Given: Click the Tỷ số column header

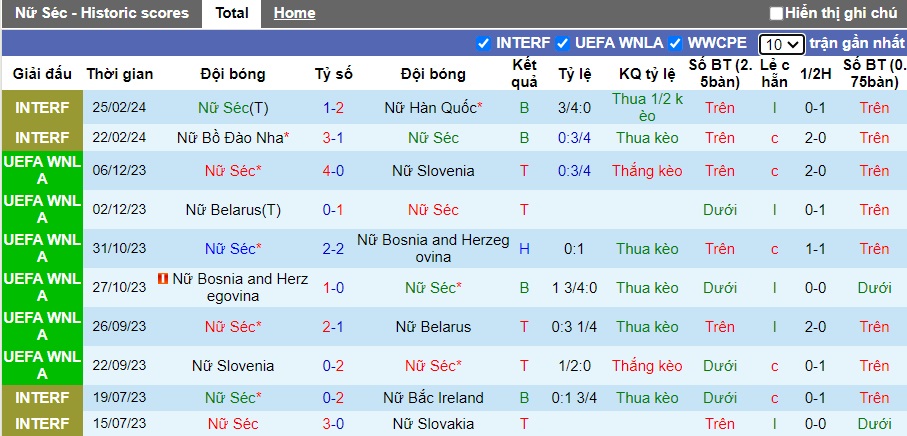Looking at the screenshot, I should tap(334, 74).
